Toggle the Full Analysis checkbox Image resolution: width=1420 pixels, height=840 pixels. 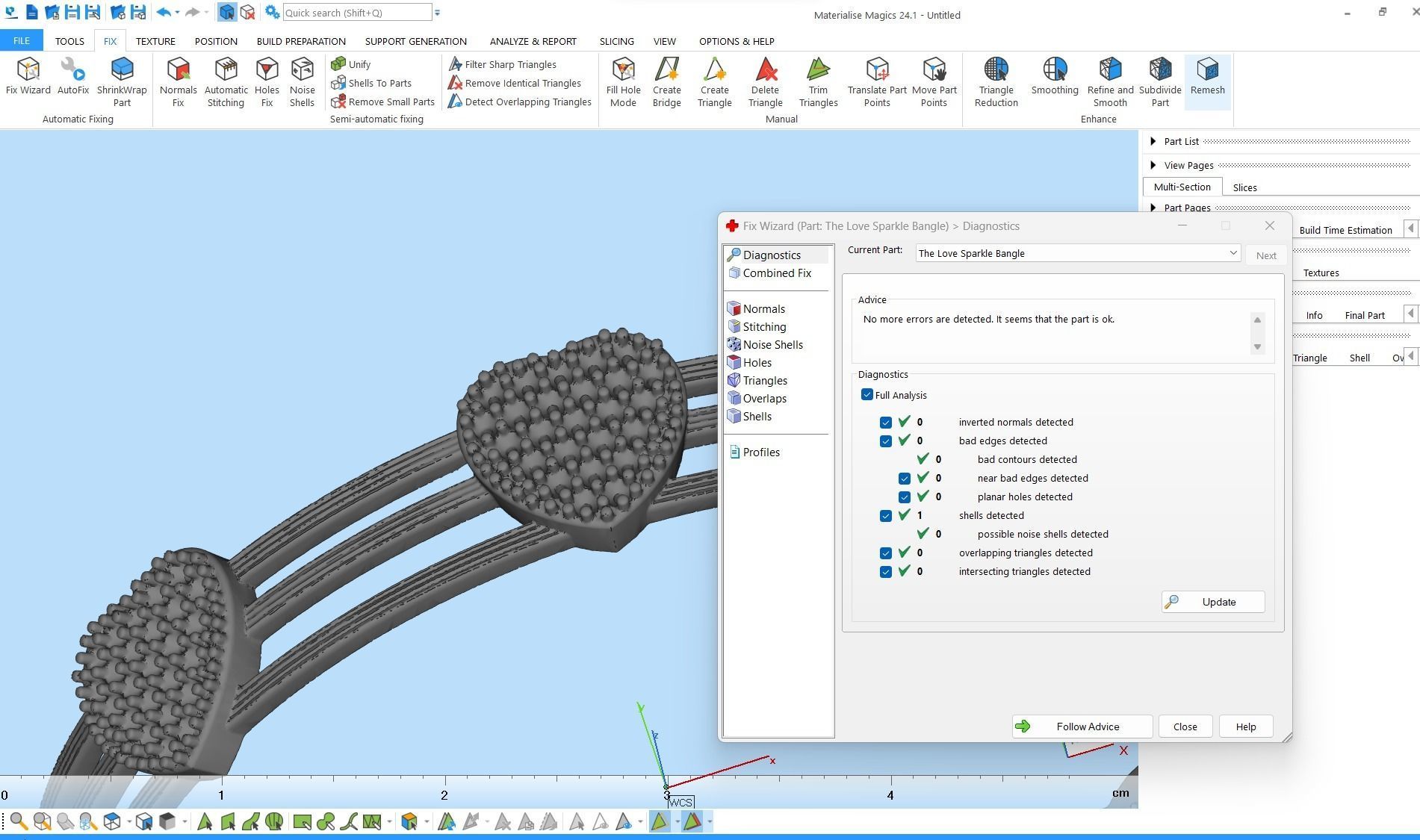[866, 394]
